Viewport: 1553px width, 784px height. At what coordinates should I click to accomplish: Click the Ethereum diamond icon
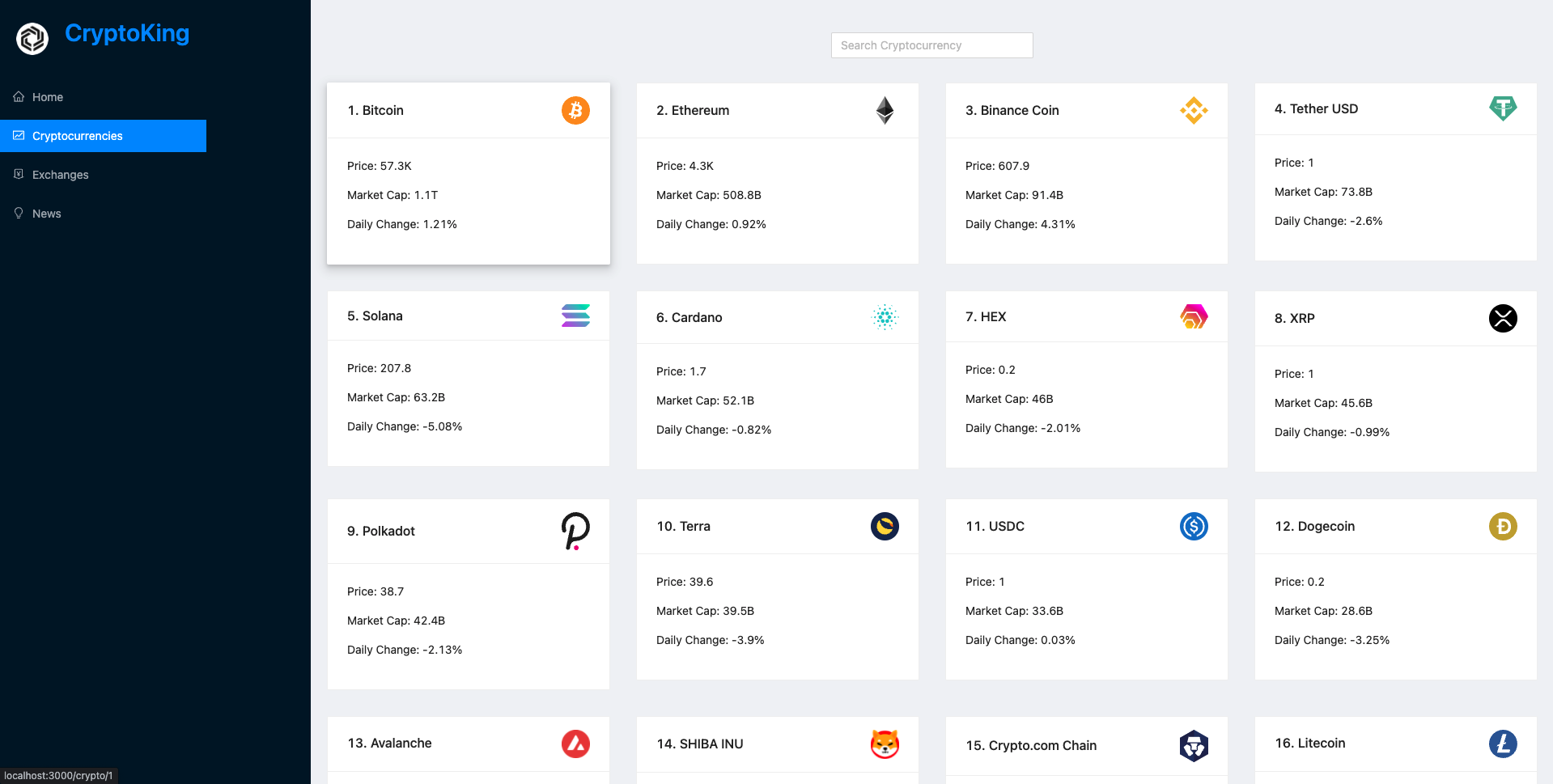(884, 110)
